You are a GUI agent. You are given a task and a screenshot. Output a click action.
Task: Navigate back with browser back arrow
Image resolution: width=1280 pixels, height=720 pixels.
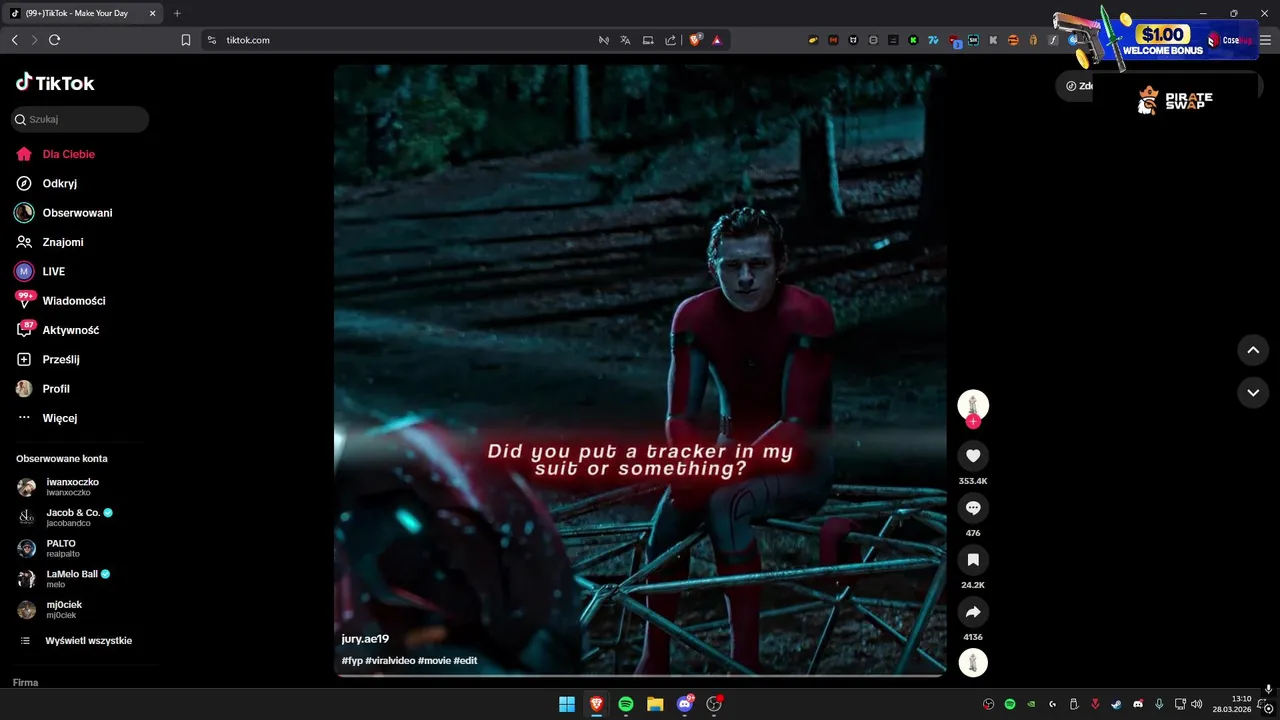[x=14, y=40]
